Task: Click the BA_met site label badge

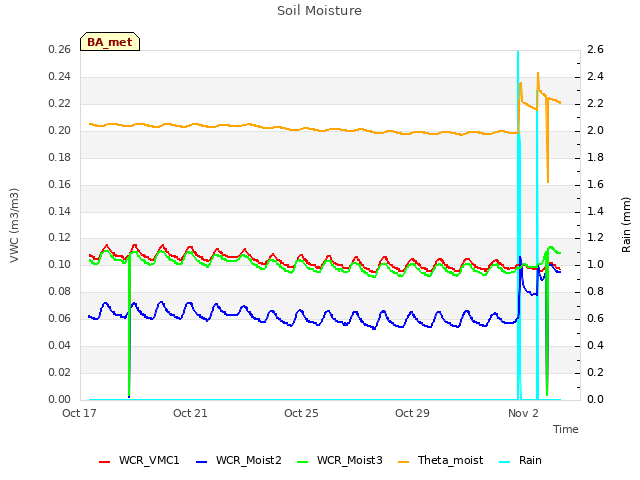Action: (x=110, y=42)
